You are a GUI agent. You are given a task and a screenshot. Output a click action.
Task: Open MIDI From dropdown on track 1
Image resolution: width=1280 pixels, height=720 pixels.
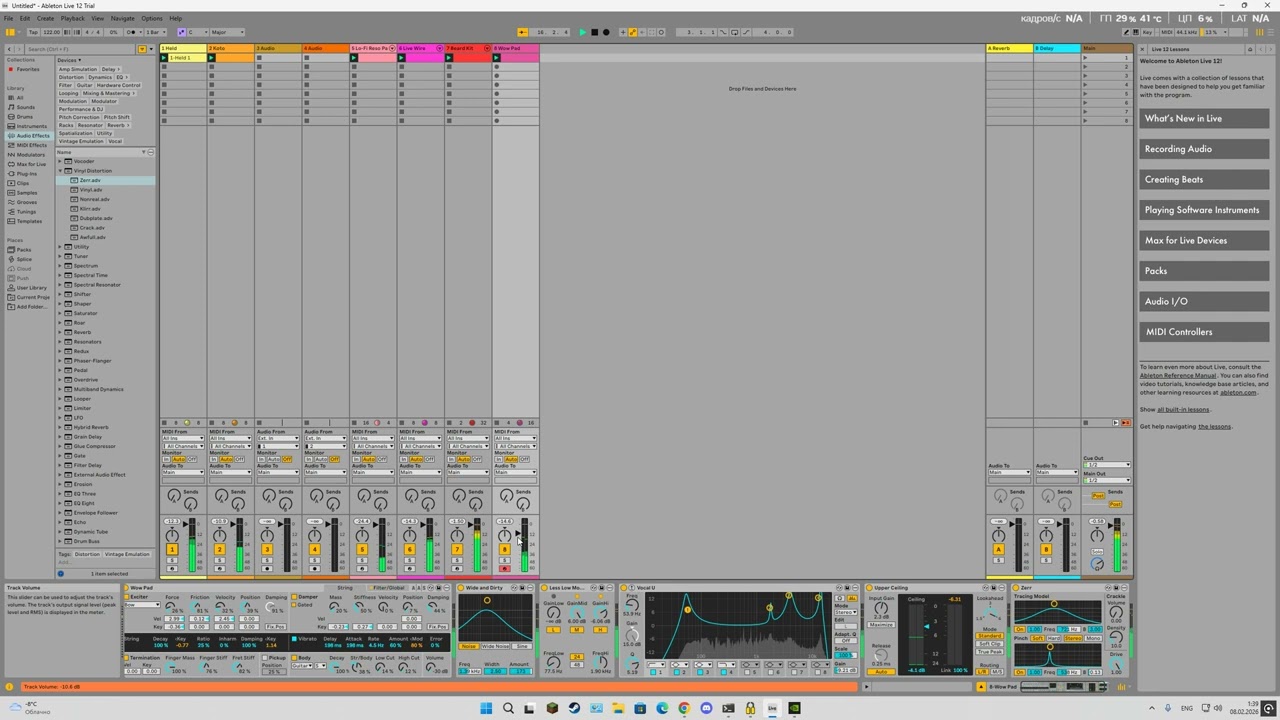pyautogui.click(x=183, y=439)
